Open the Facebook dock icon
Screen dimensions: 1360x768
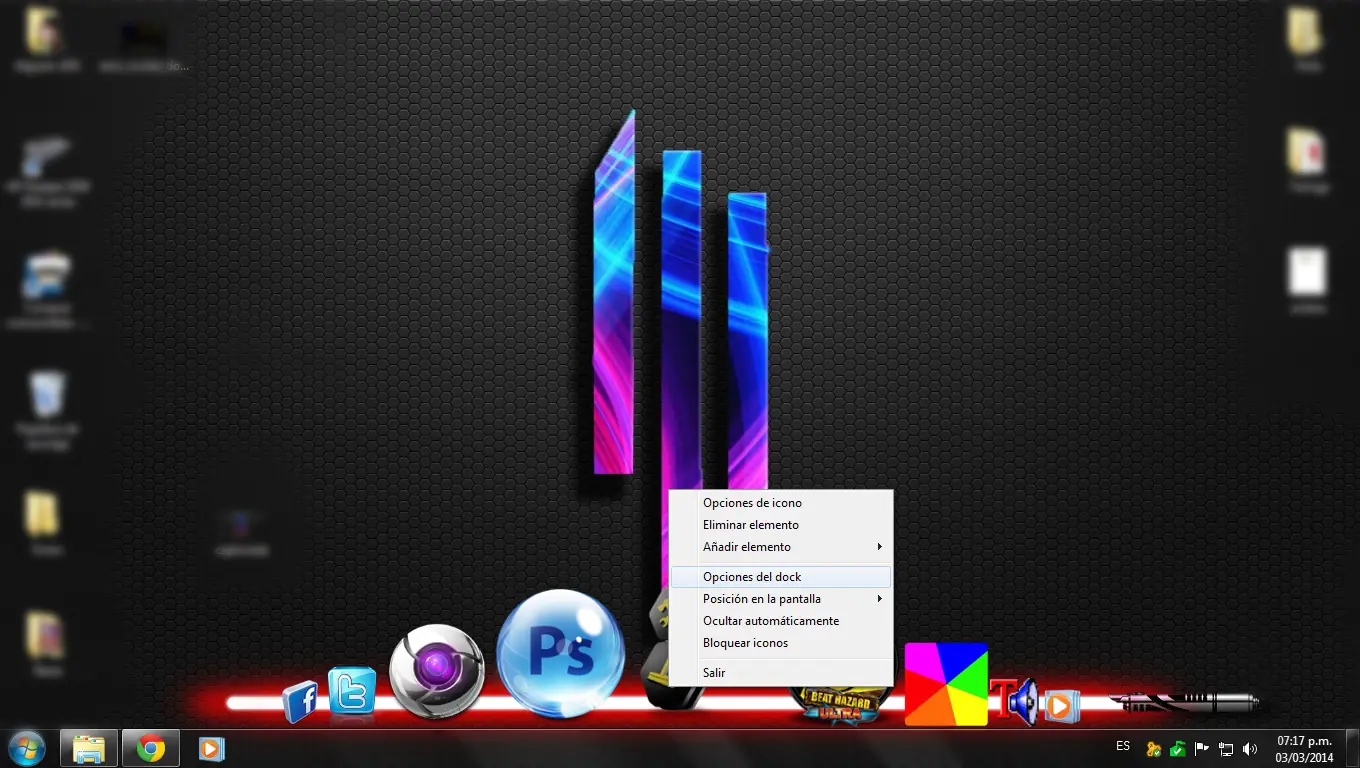300,701
